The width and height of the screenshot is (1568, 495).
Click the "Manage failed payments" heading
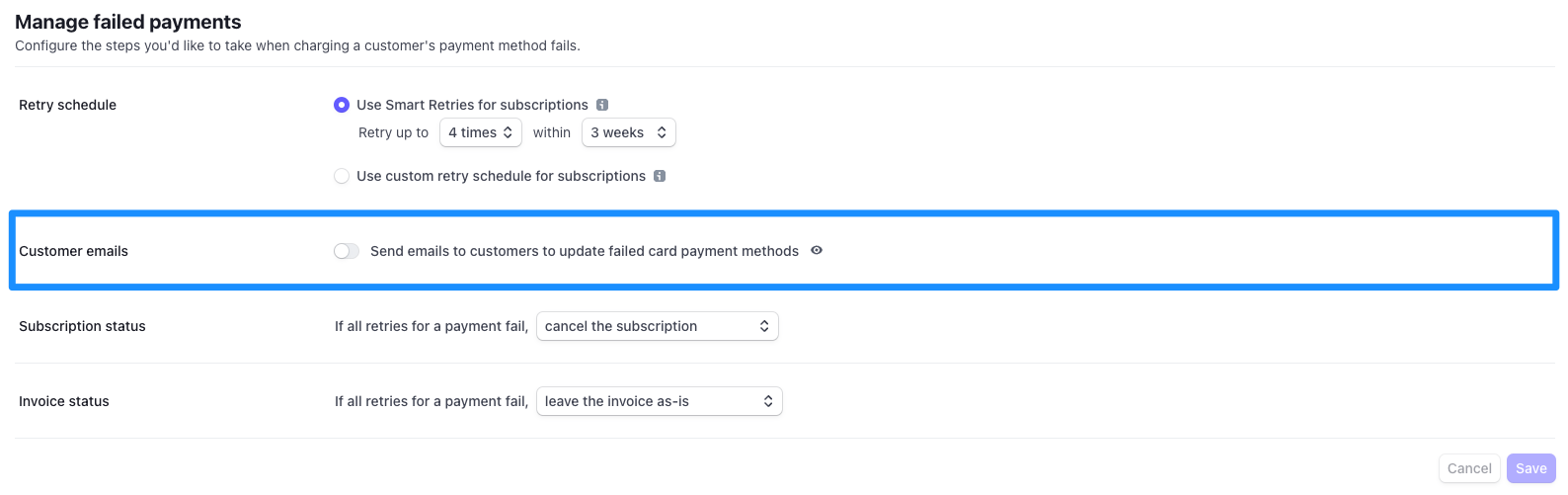pyautogui.click(x=128, y=22)
